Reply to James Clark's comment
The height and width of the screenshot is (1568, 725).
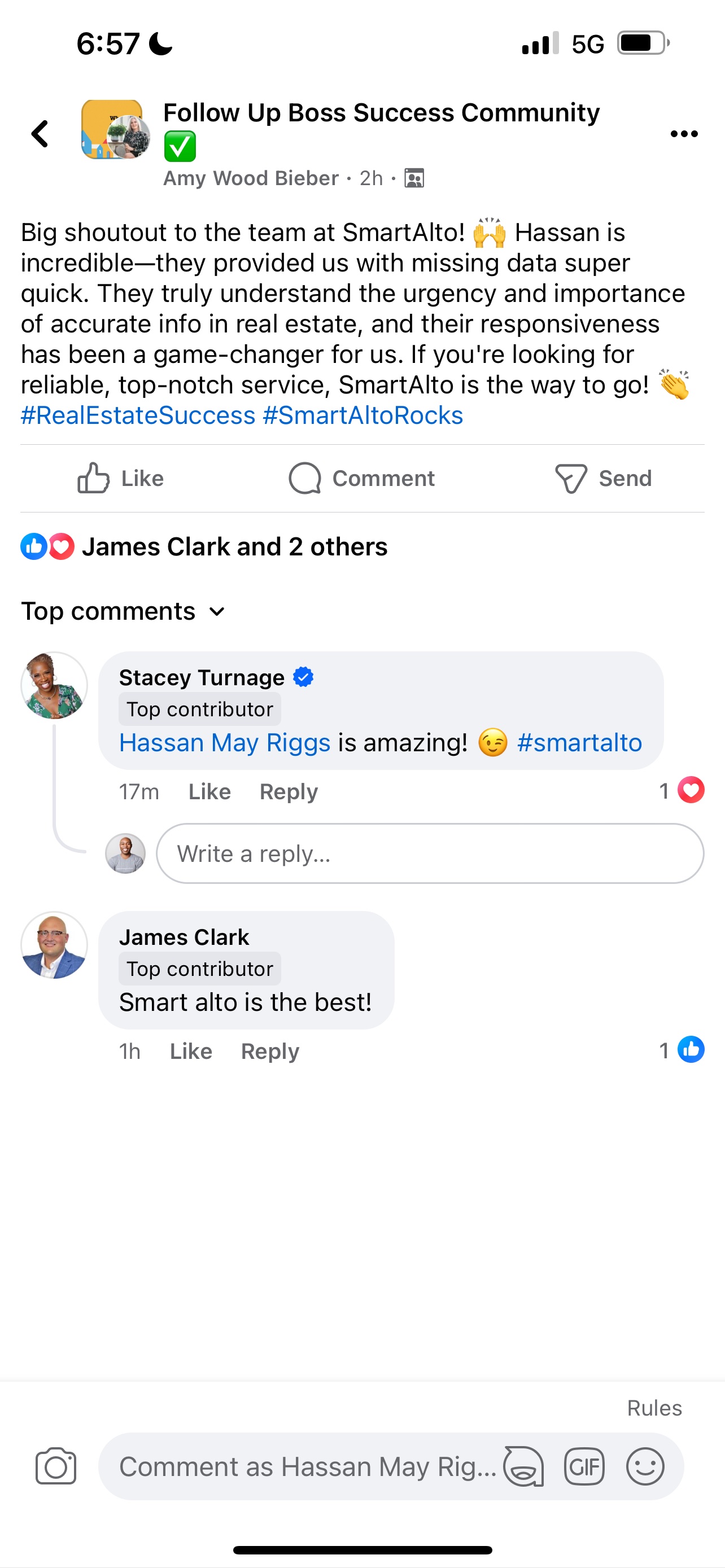[x=270, y=1051]
